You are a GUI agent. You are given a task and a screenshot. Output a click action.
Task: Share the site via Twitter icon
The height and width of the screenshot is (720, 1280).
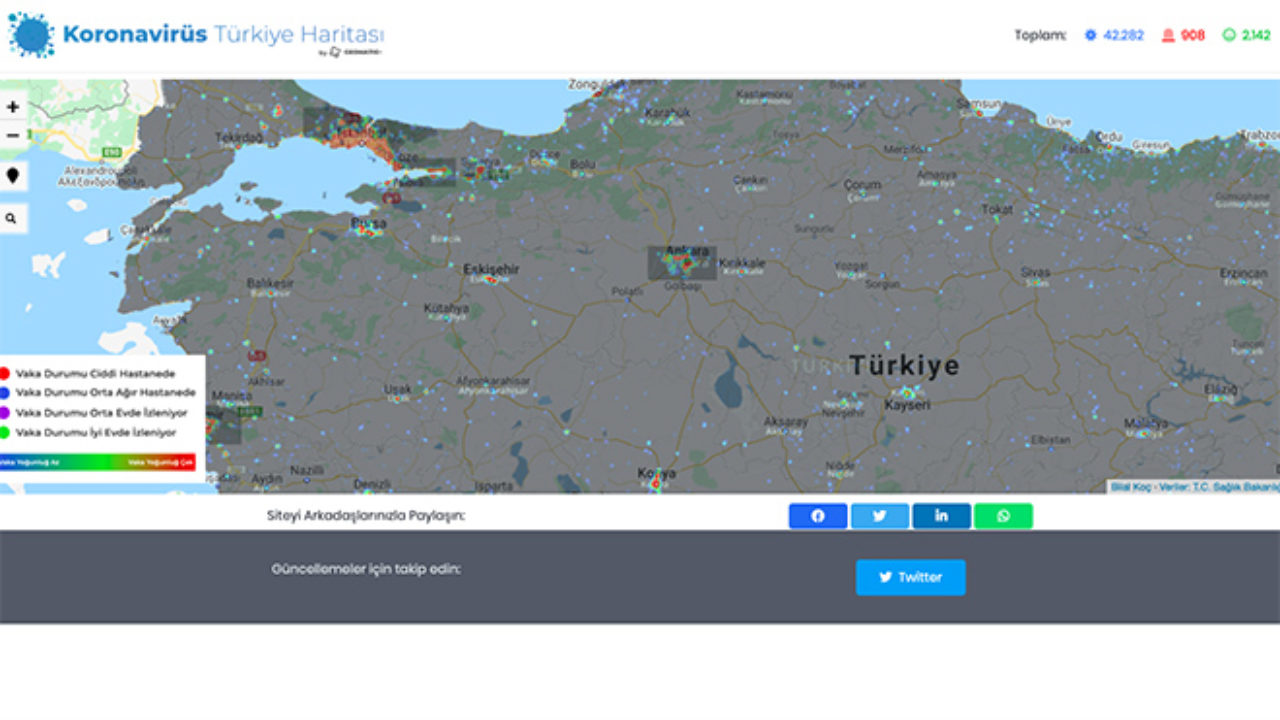point(879,516)
